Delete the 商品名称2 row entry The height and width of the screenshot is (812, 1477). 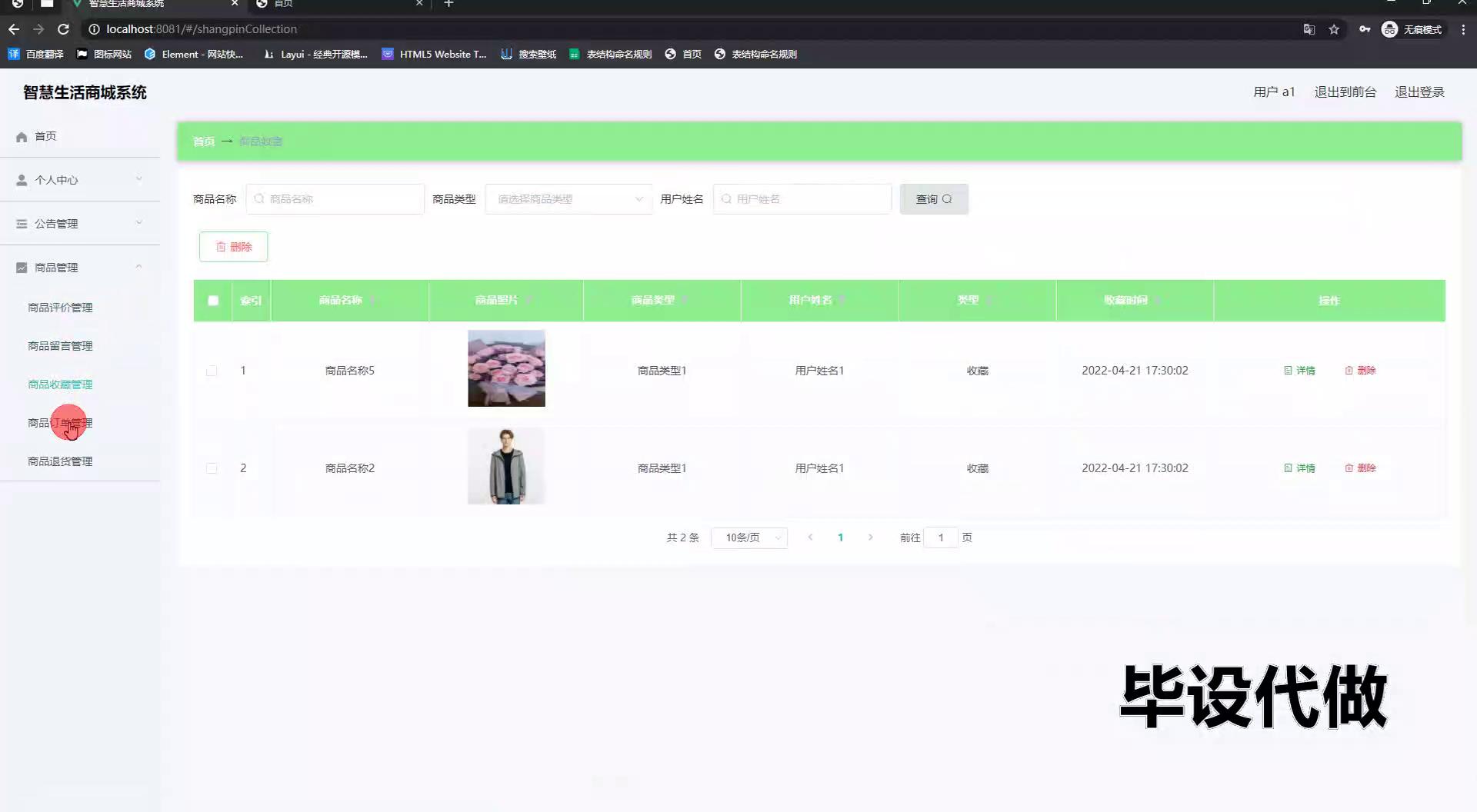[x=1360, y=468]
